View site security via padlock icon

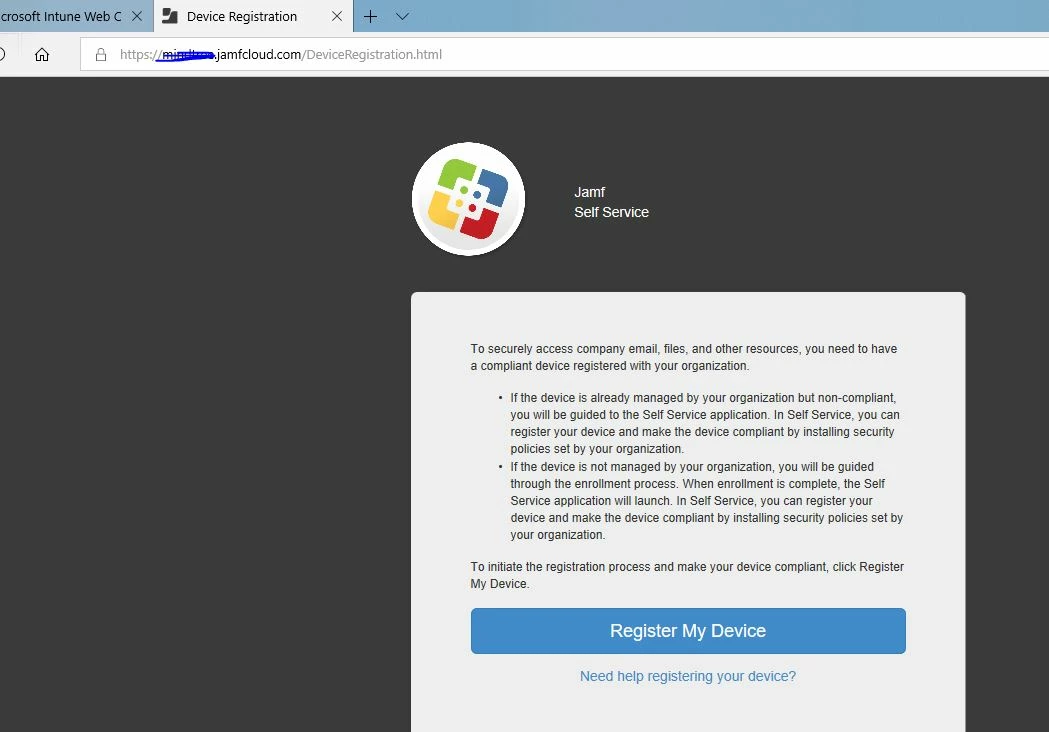101,54
